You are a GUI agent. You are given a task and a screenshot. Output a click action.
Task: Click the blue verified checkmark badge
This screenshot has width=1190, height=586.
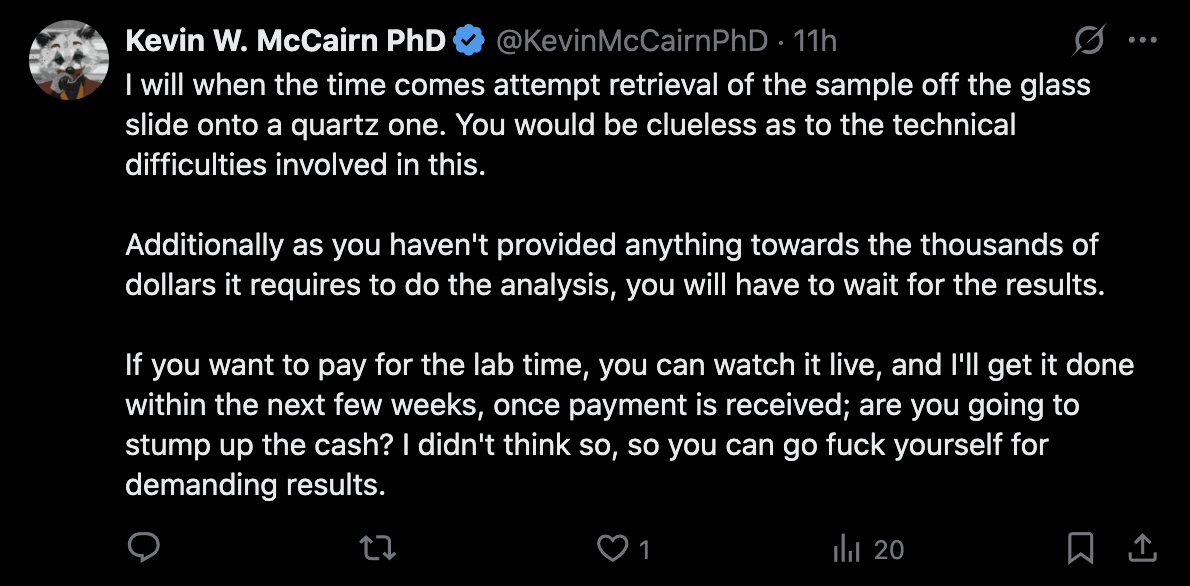point(467,41)
